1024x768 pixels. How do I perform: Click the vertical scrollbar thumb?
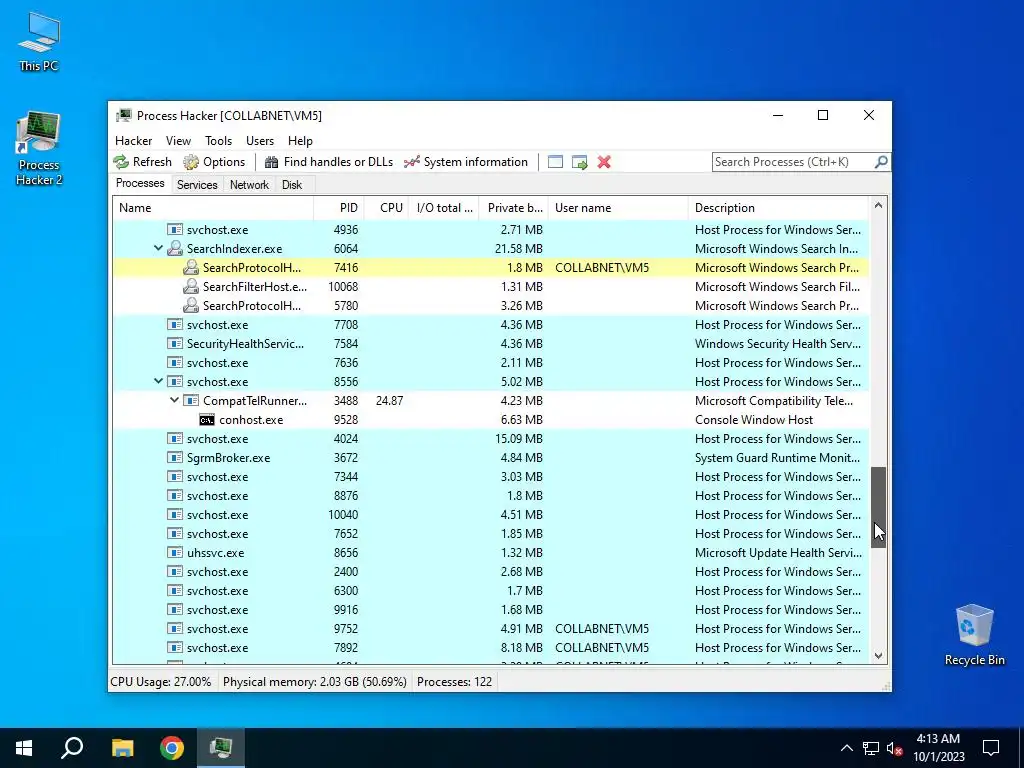tap(878, 507)
